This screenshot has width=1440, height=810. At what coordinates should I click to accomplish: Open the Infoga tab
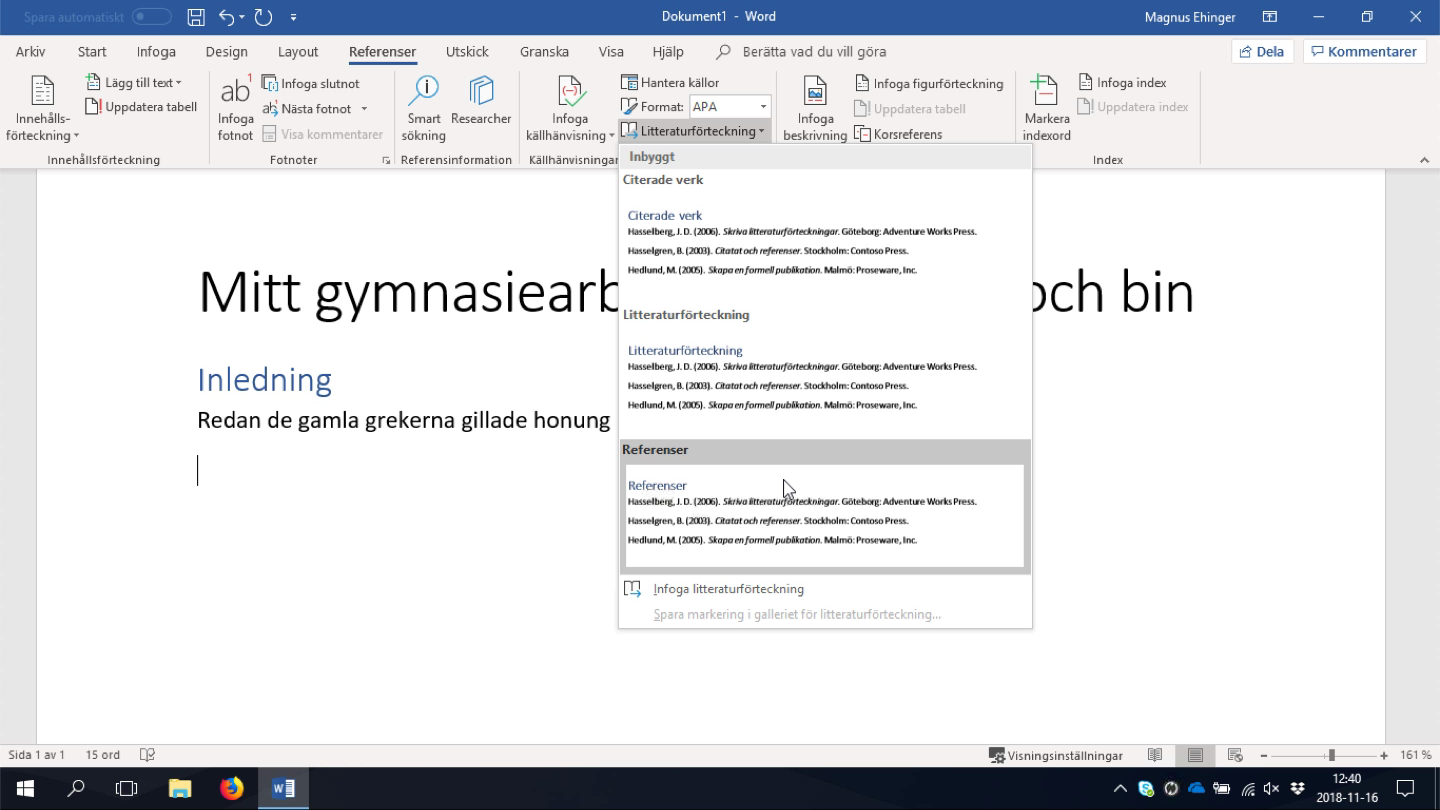click(x=156, y=52)
